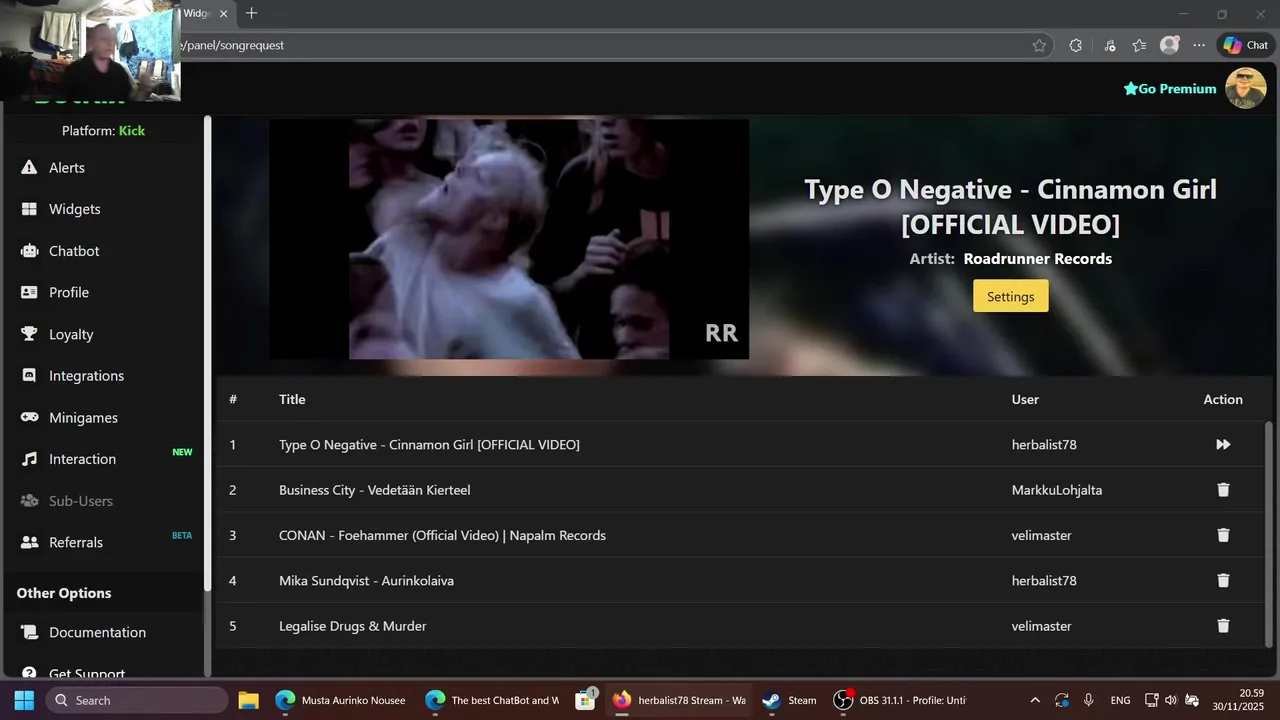Open Referrals in the sidebar
This screenshot has width=1280, height=720.
click(76, 542)
